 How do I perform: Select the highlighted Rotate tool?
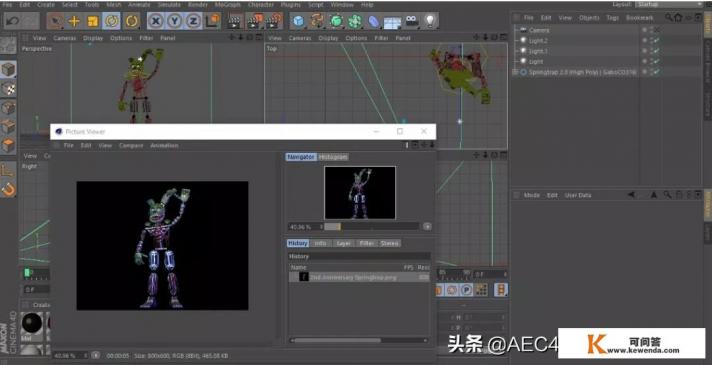112,21
